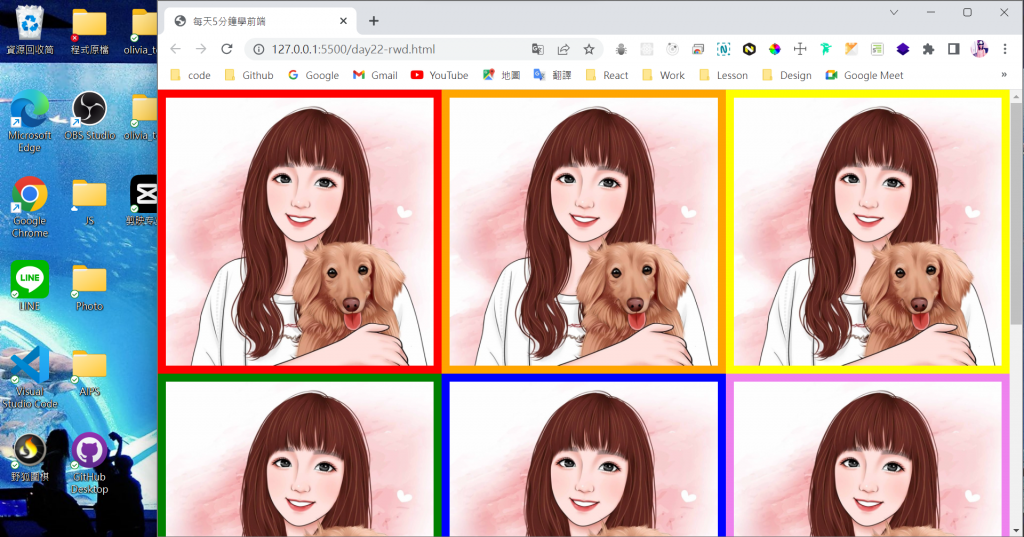
Task: Click the violet-bordered portrait image
Action: tap(868, 455)
